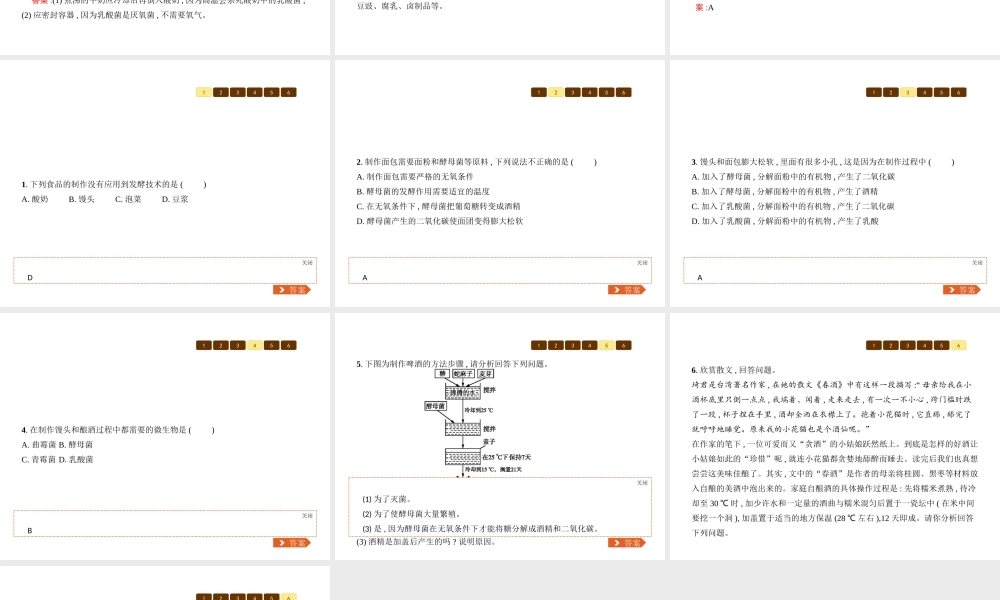Select highlighted tab 5 on the question 5 slide
Image resolution: width=1000 pixels, height=600 pixels.
tap(607, 346)
